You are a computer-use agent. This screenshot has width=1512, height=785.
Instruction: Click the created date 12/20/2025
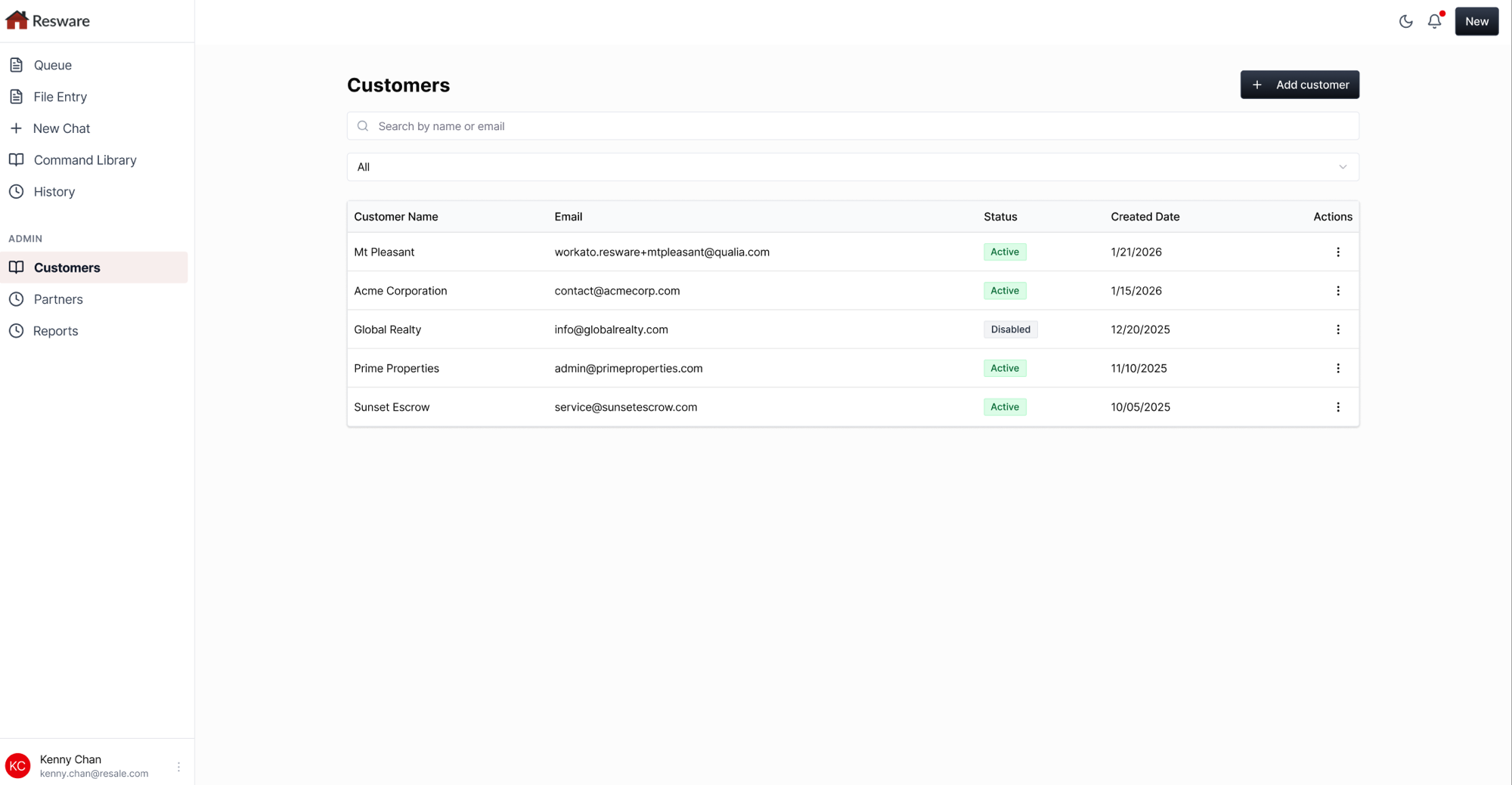tap(1140, 329)
